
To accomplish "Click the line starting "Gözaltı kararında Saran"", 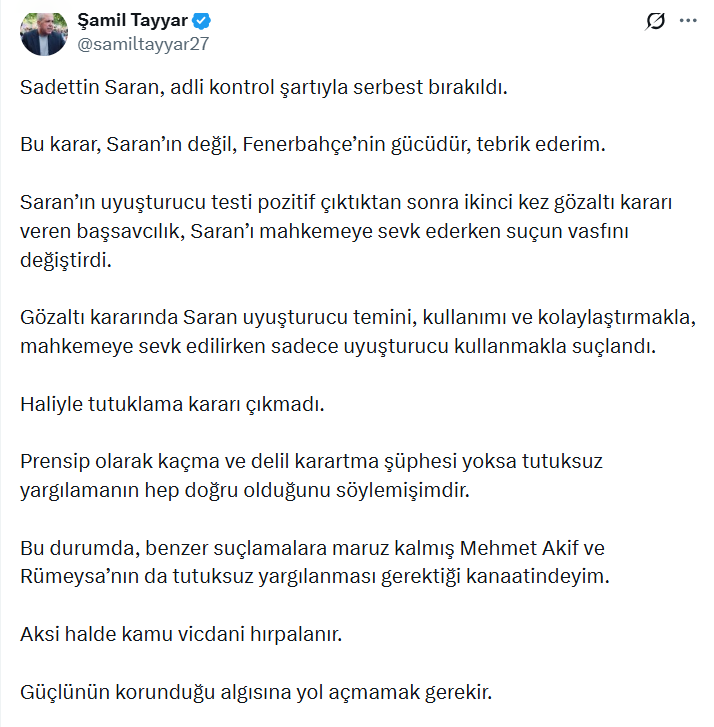I will tap(356, 318).
